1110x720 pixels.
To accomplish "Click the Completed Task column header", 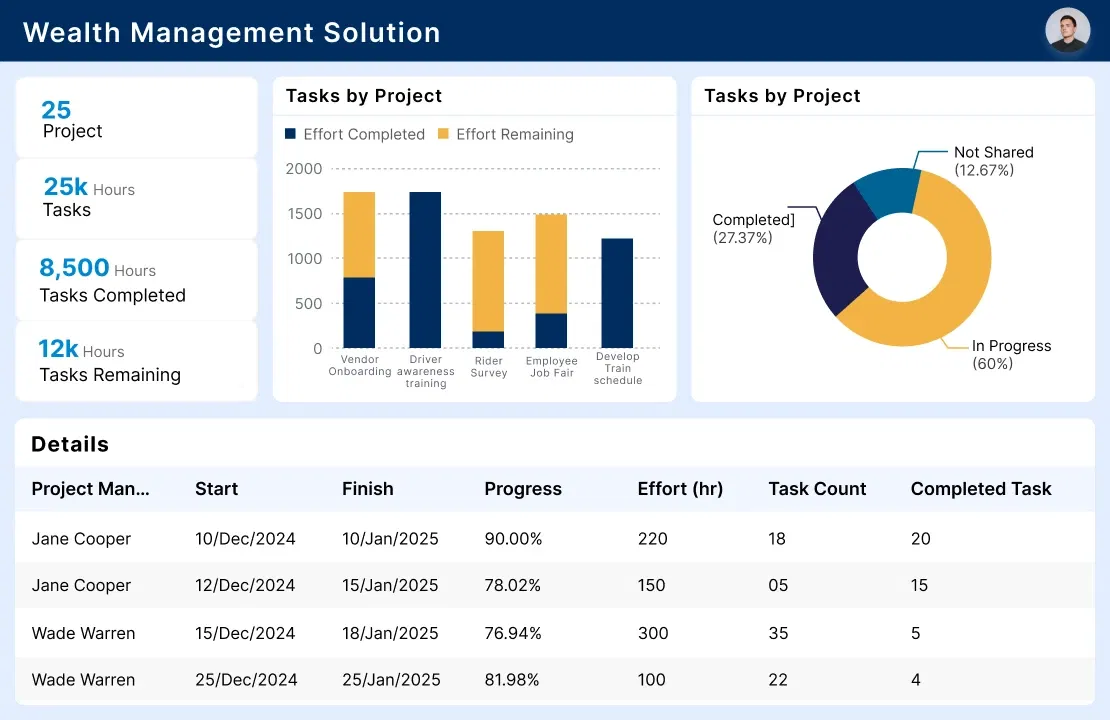I will tap(980, 489).
